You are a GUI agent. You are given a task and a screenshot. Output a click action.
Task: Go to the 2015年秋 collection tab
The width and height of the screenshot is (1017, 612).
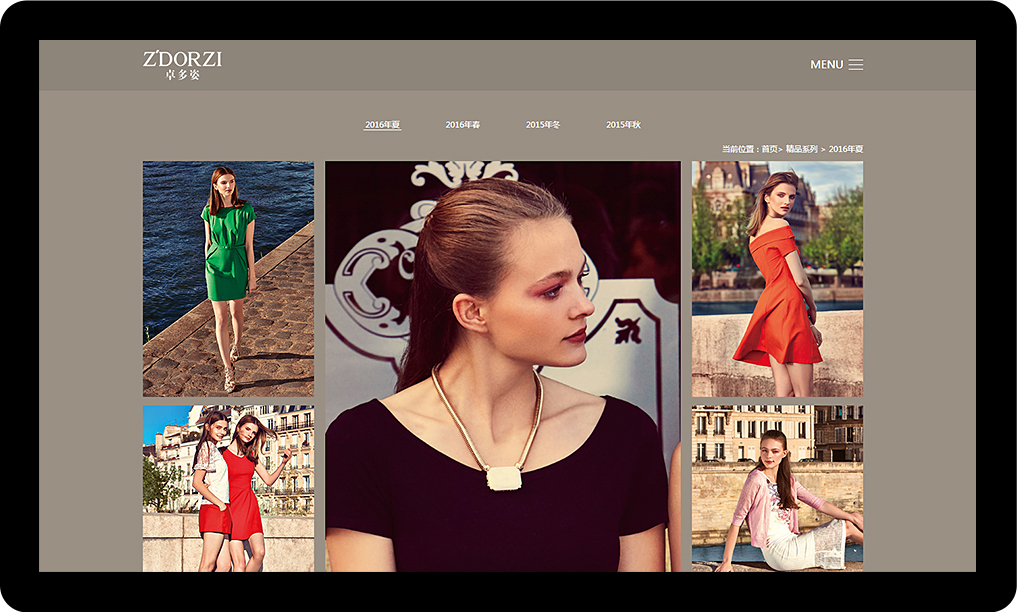tap(623, 125)
